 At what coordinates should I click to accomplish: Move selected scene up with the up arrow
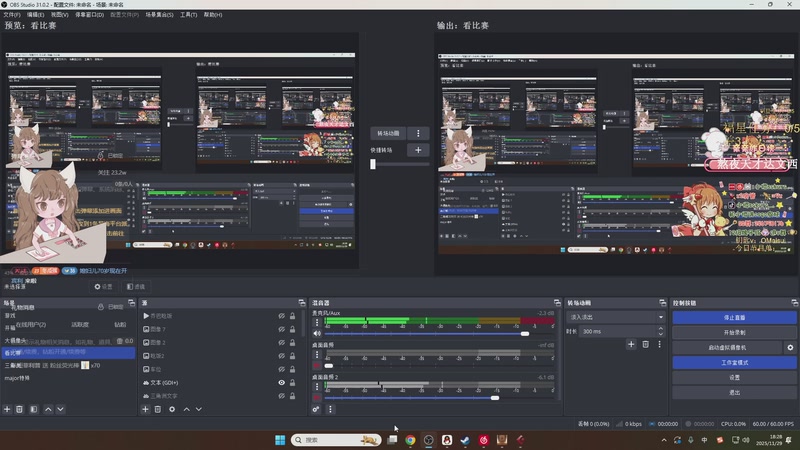pyautogui.click(x=48, y=409)
